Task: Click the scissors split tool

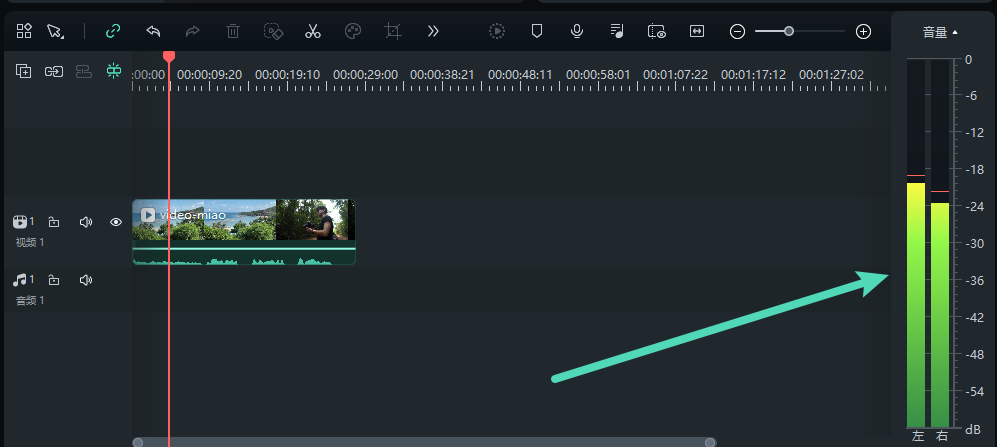Action: pos(313,31)
